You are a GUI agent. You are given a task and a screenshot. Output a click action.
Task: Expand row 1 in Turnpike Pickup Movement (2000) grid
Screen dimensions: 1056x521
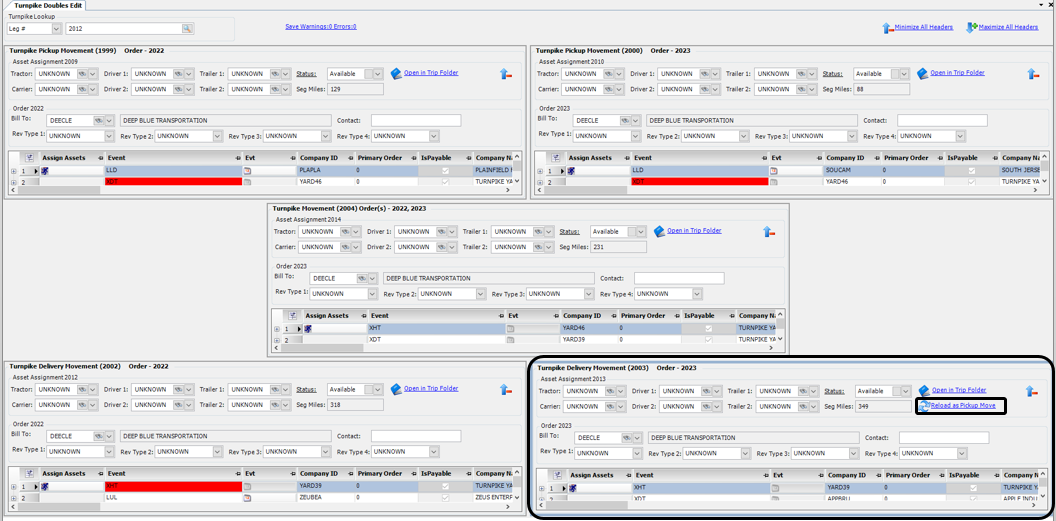[540, 171]
